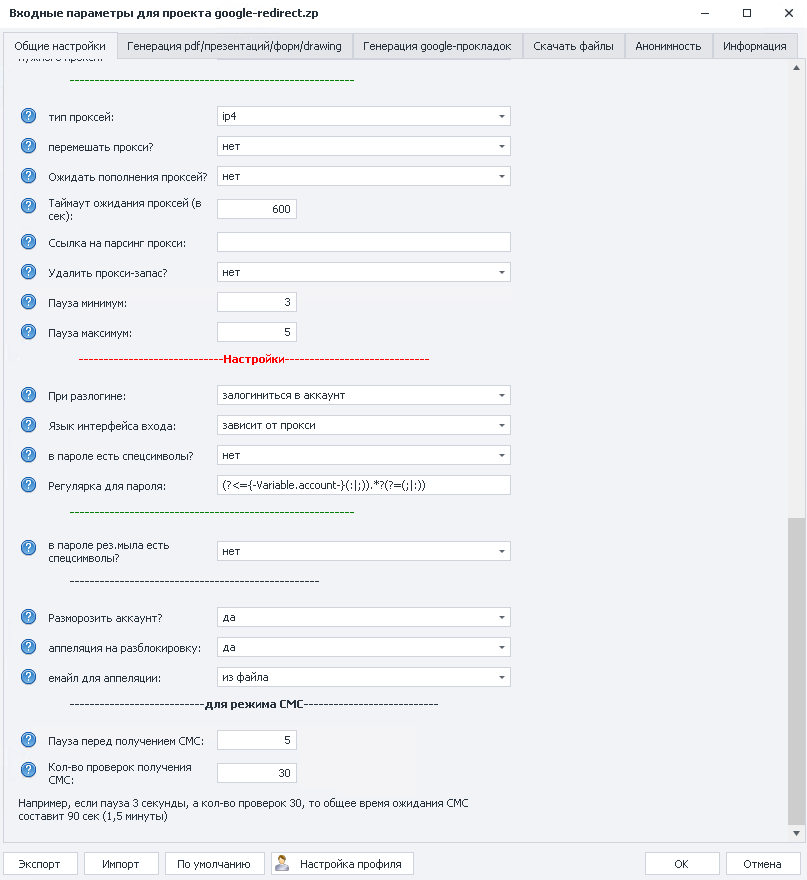Click the 'Пауза минимум' value field
807x880 pixels.
tap(256, 302)
